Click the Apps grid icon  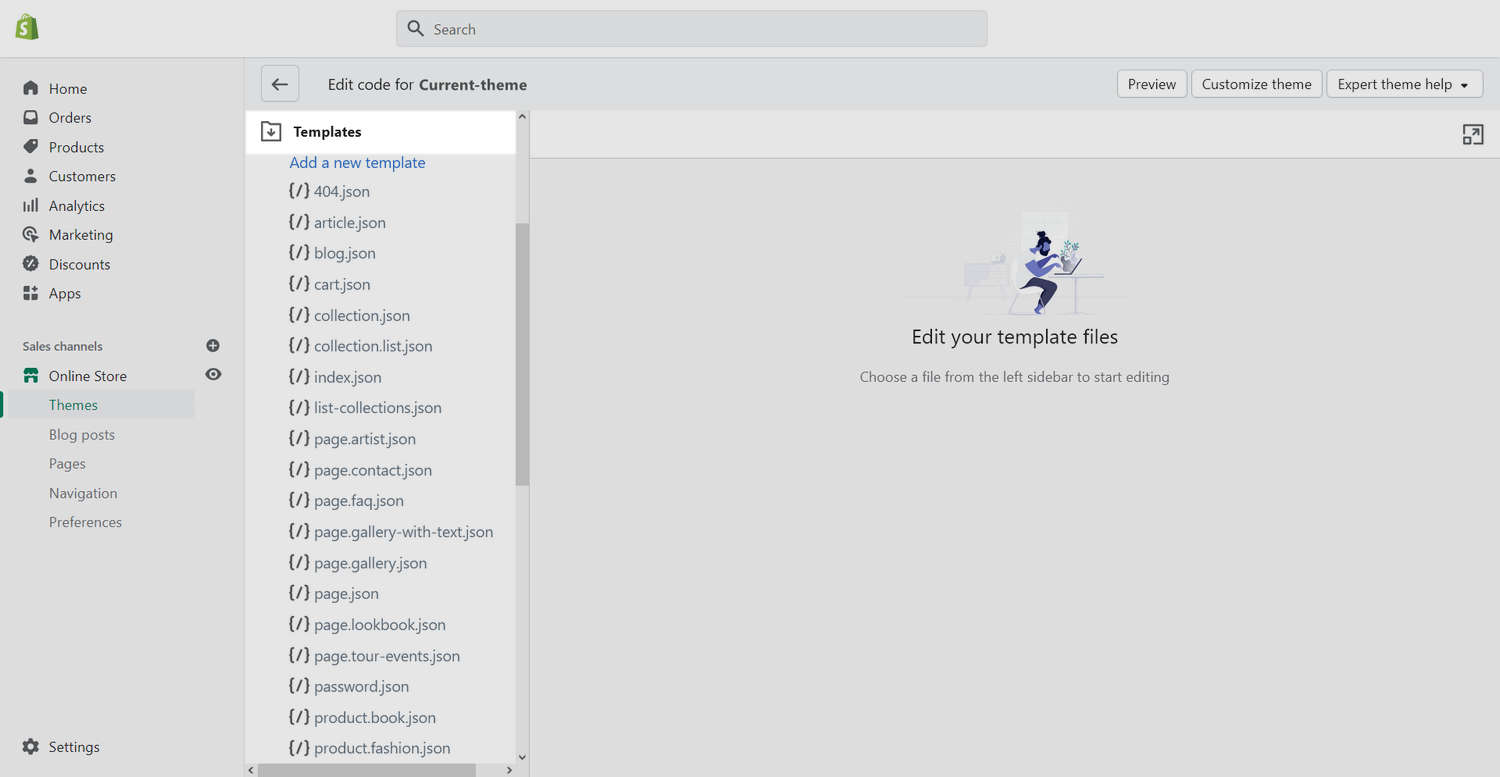tap(31, 293)
